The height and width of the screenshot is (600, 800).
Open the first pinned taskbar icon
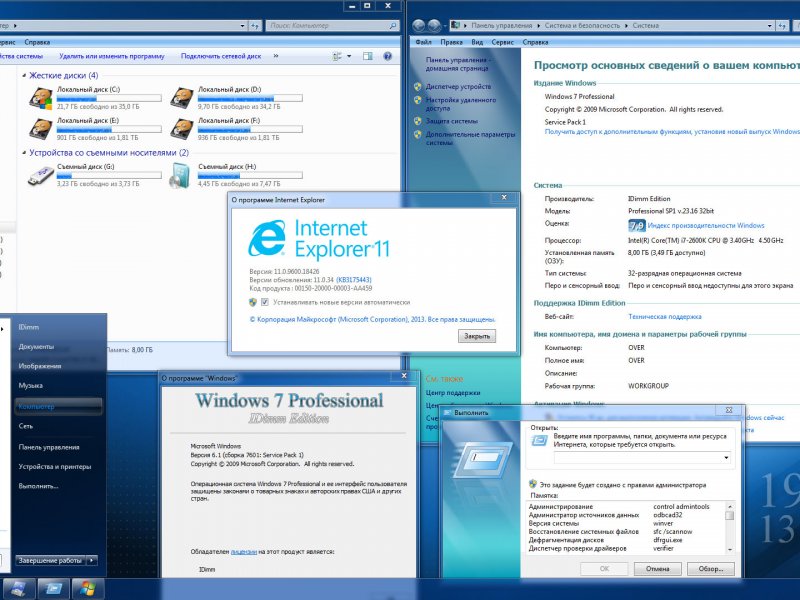click(18, 589)
